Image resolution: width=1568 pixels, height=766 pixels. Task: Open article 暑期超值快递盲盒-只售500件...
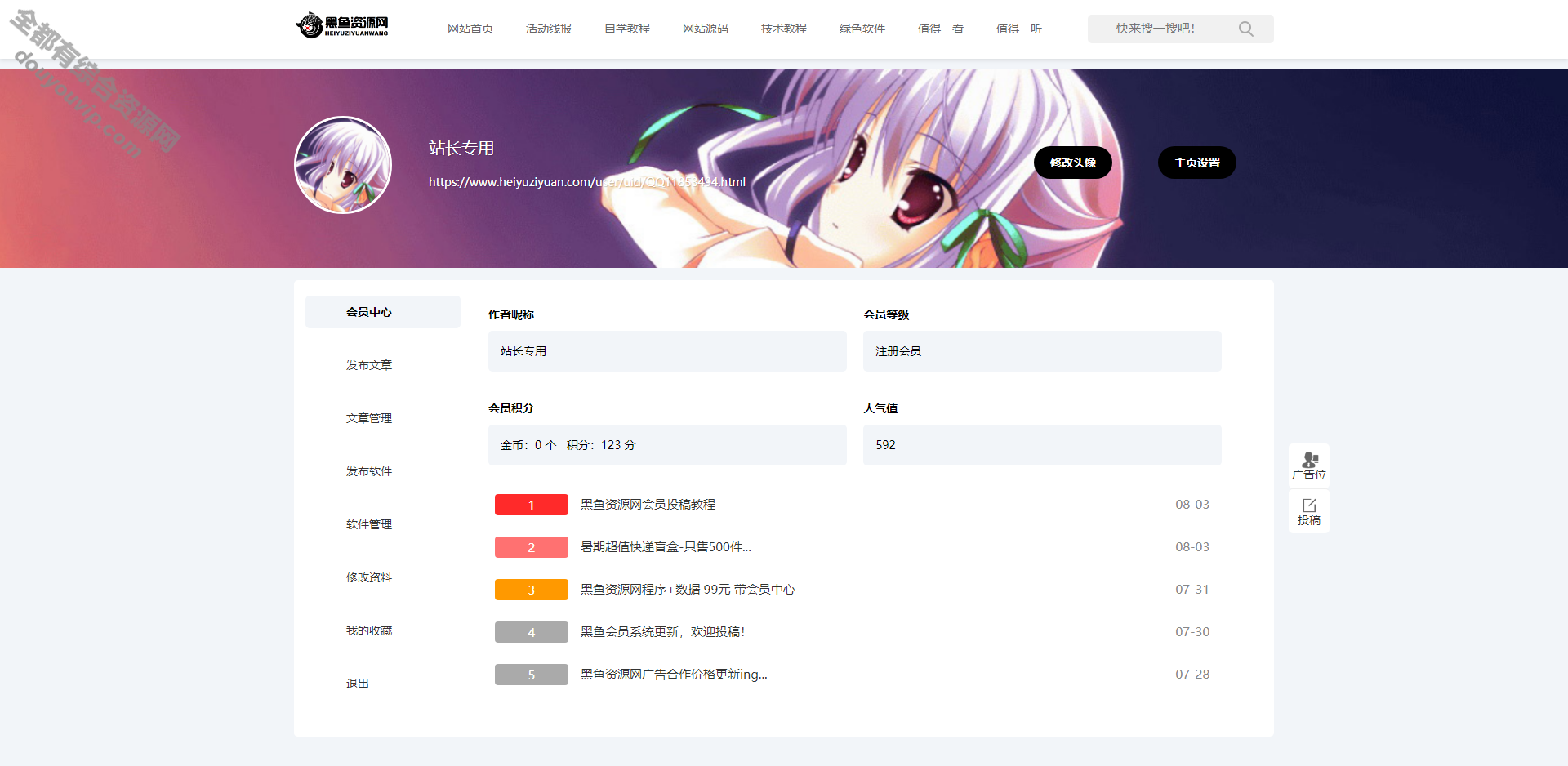[666, 547]
